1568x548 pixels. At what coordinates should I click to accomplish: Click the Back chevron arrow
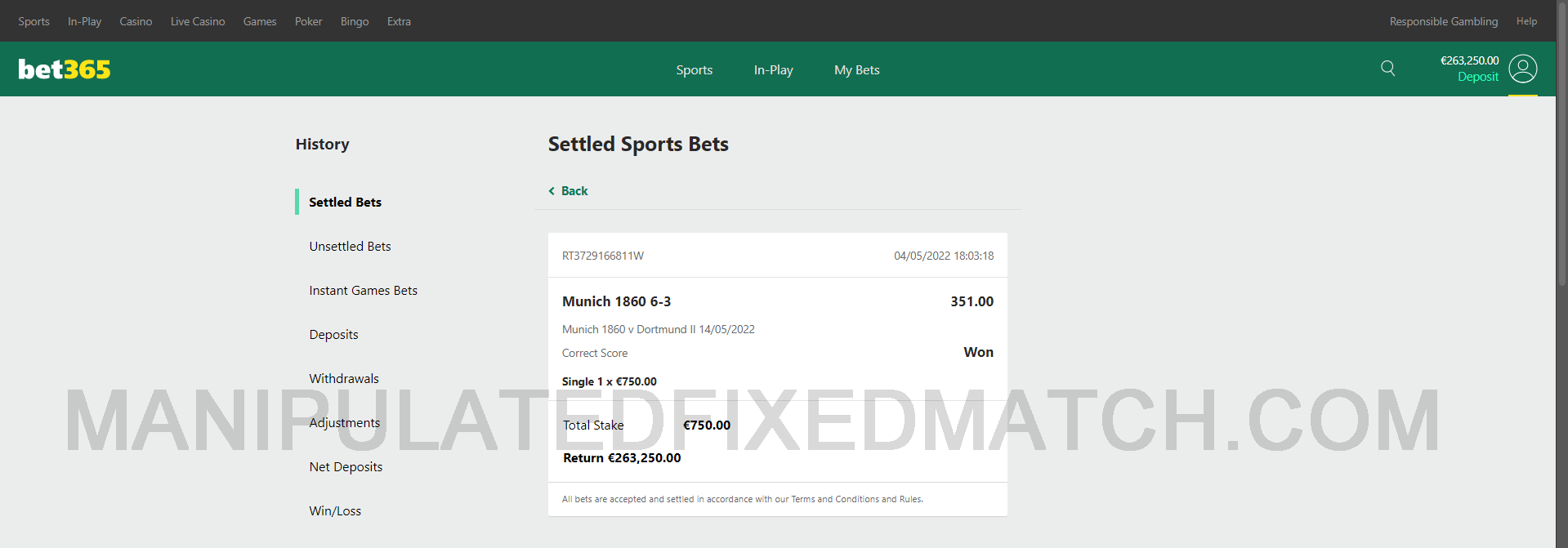552,191
